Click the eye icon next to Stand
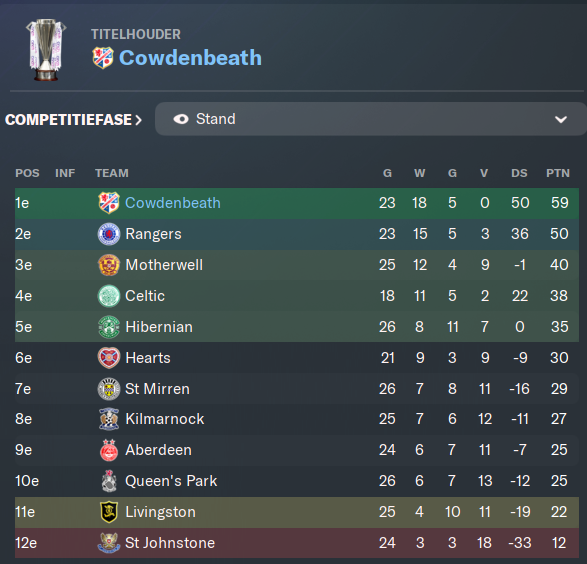Image resolution: width=587 pixels, height=564 pixels. point(181,119)
